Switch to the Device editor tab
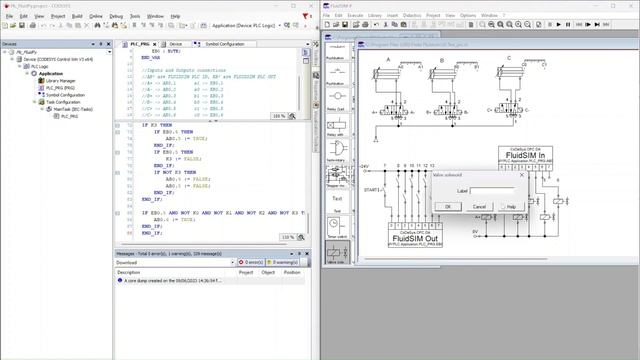The image size is (640, 360). click(175, 44)
